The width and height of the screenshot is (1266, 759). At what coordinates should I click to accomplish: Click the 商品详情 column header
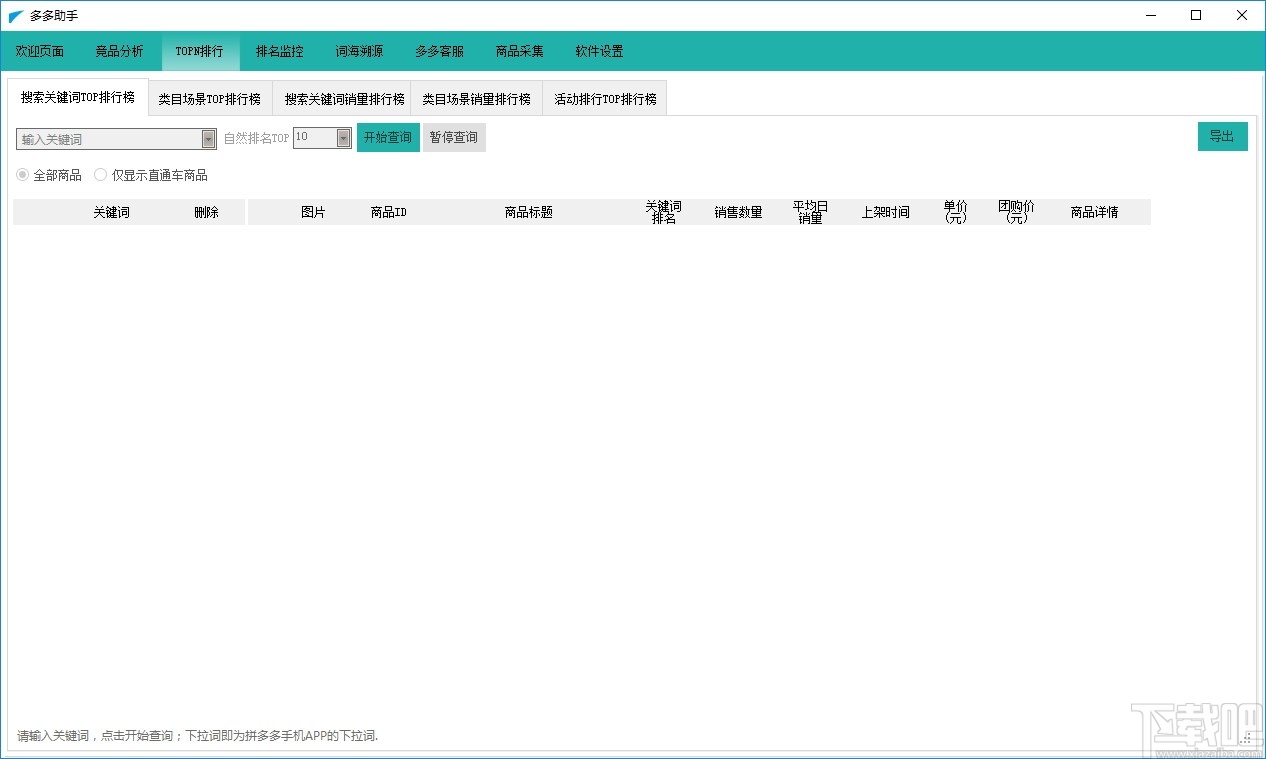[x=1095, y=212]
